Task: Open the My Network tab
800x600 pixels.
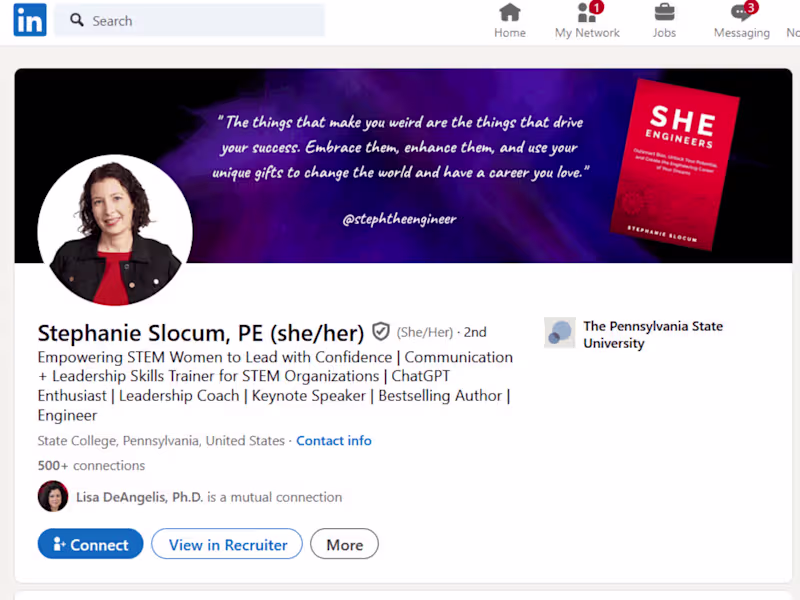Action: [x=587, y=21]
